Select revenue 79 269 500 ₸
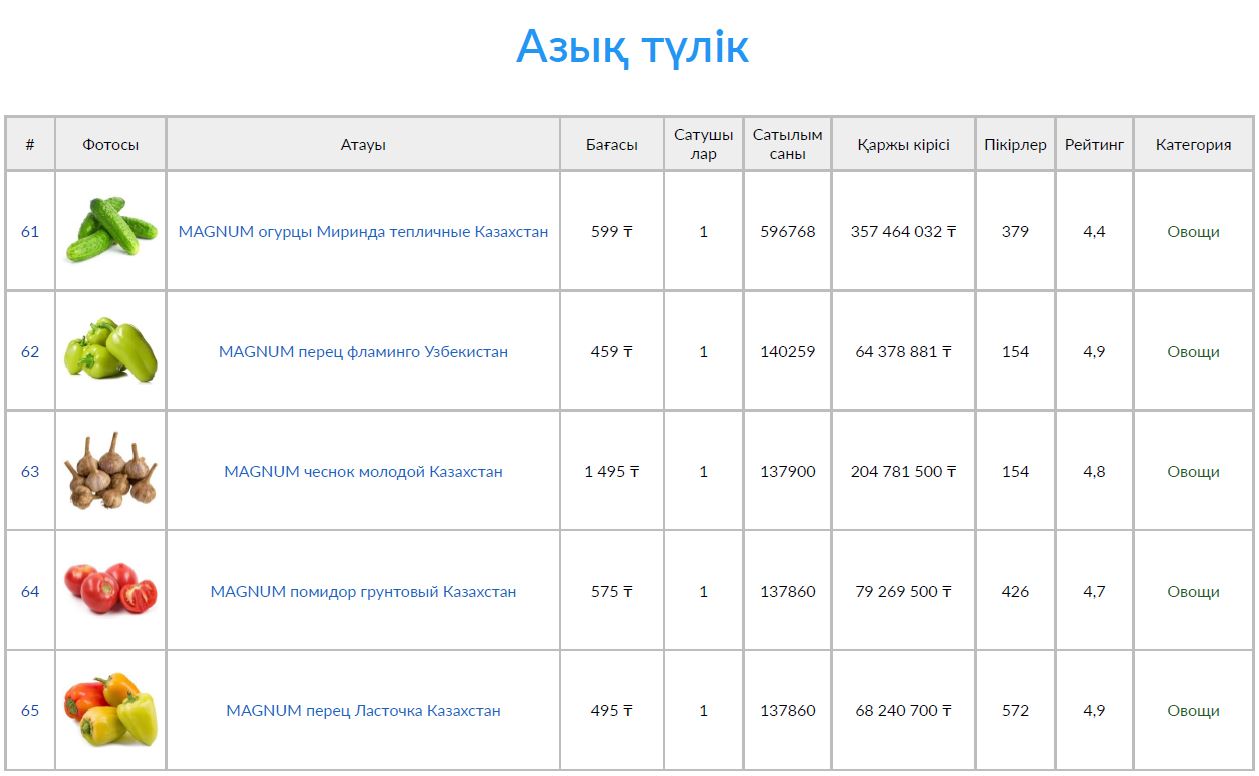 [903, 591]
